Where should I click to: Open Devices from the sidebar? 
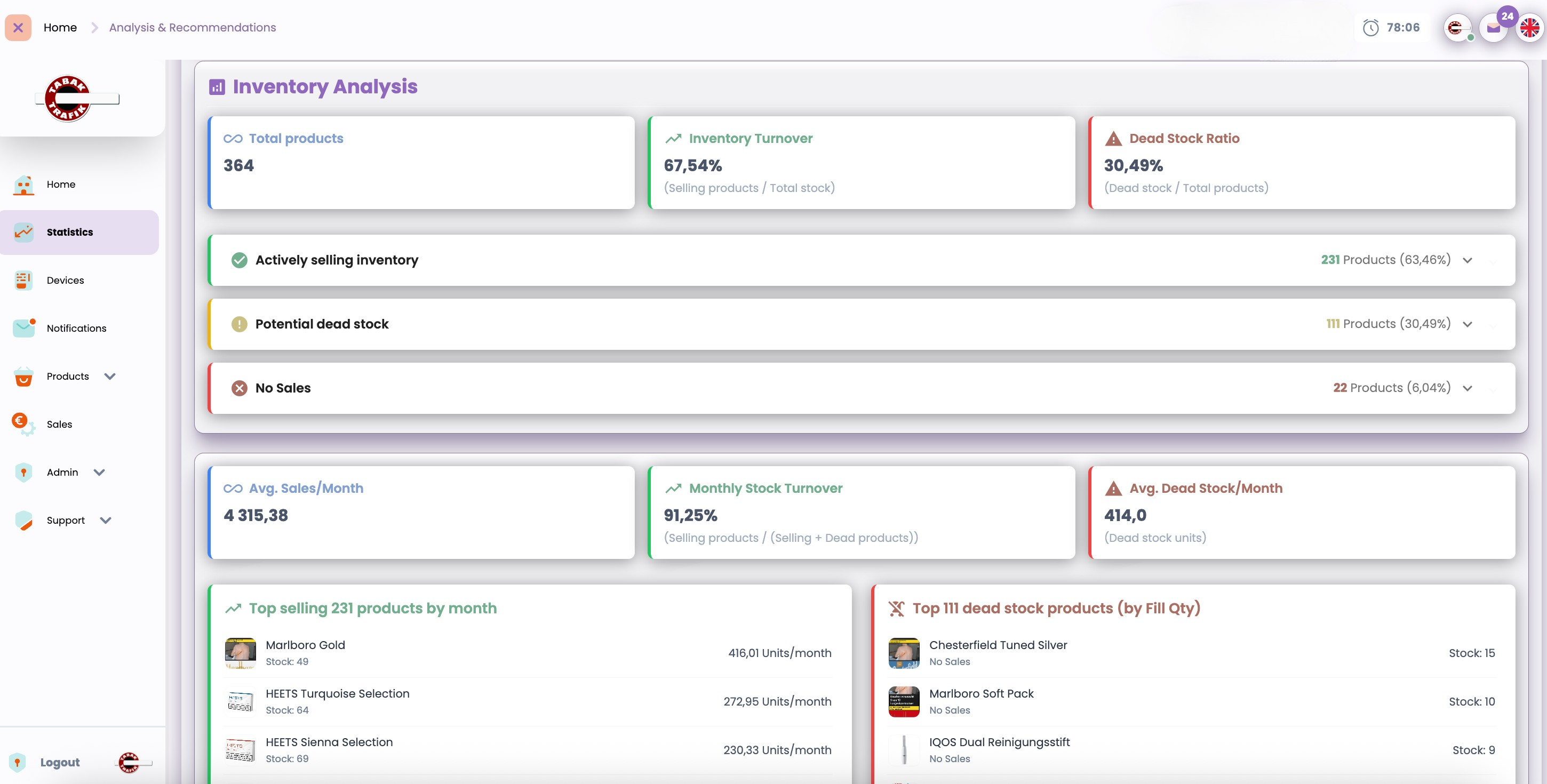(x=22, y=280)
